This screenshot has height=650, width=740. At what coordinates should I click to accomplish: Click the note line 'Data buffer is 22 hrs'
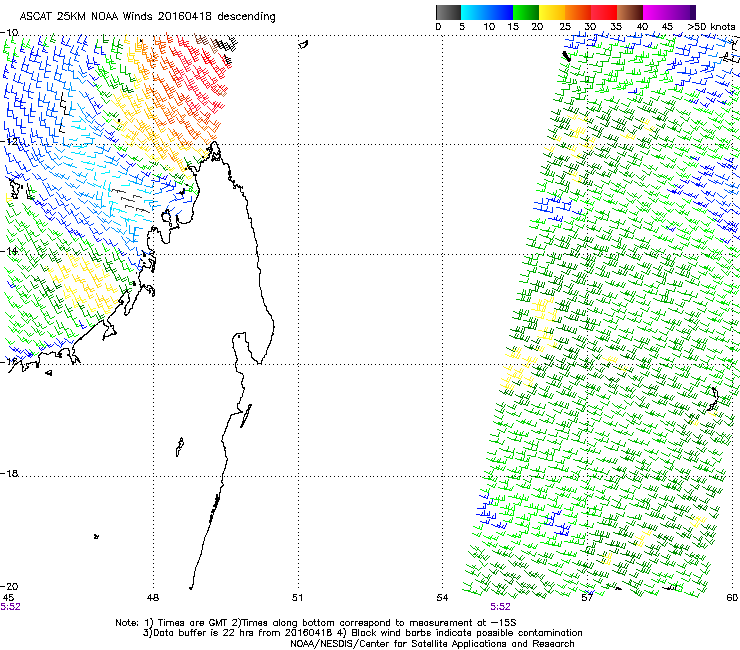click(362, 633)
